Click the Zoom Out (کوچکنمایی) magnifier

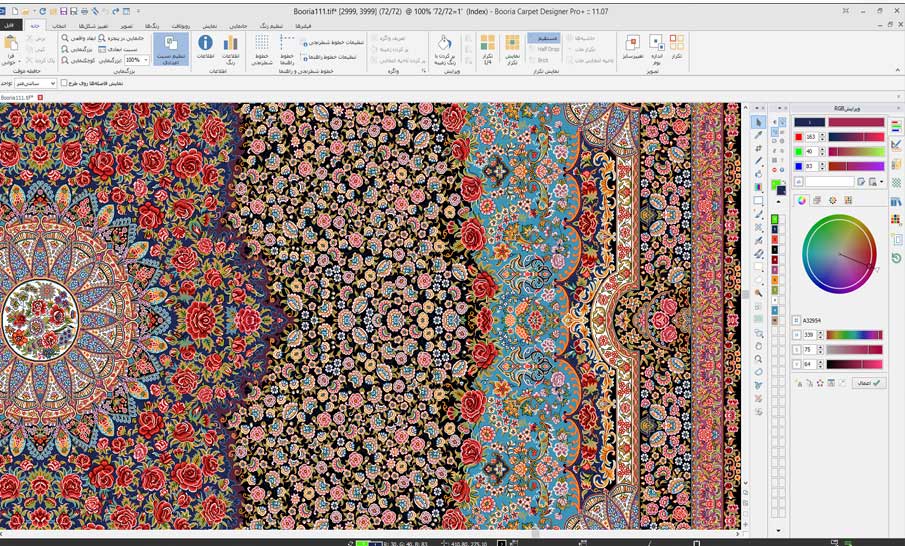coord(77,60)
